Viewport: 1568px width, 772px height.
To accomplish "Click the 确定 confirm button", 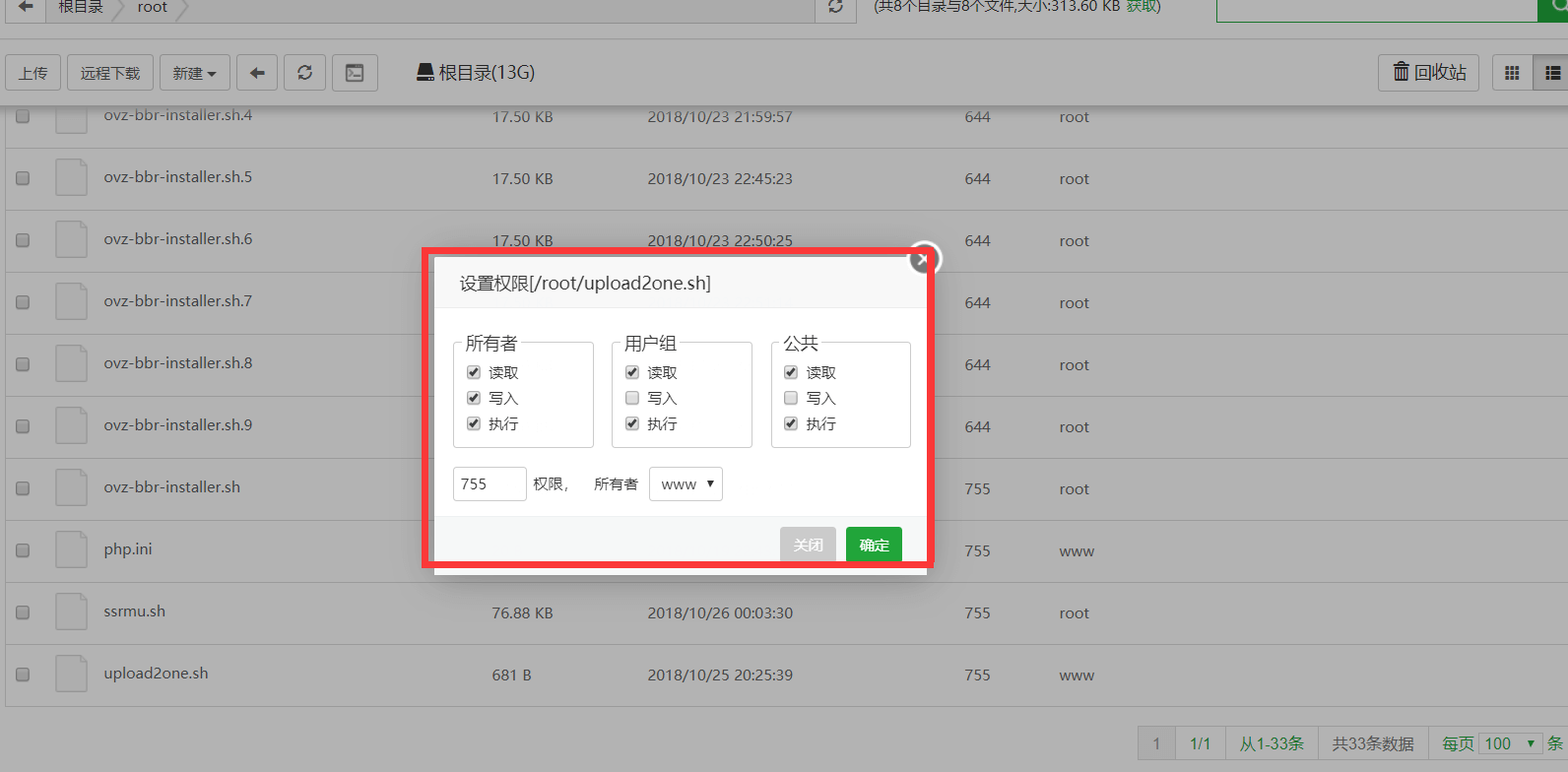I will coord(874,545).
